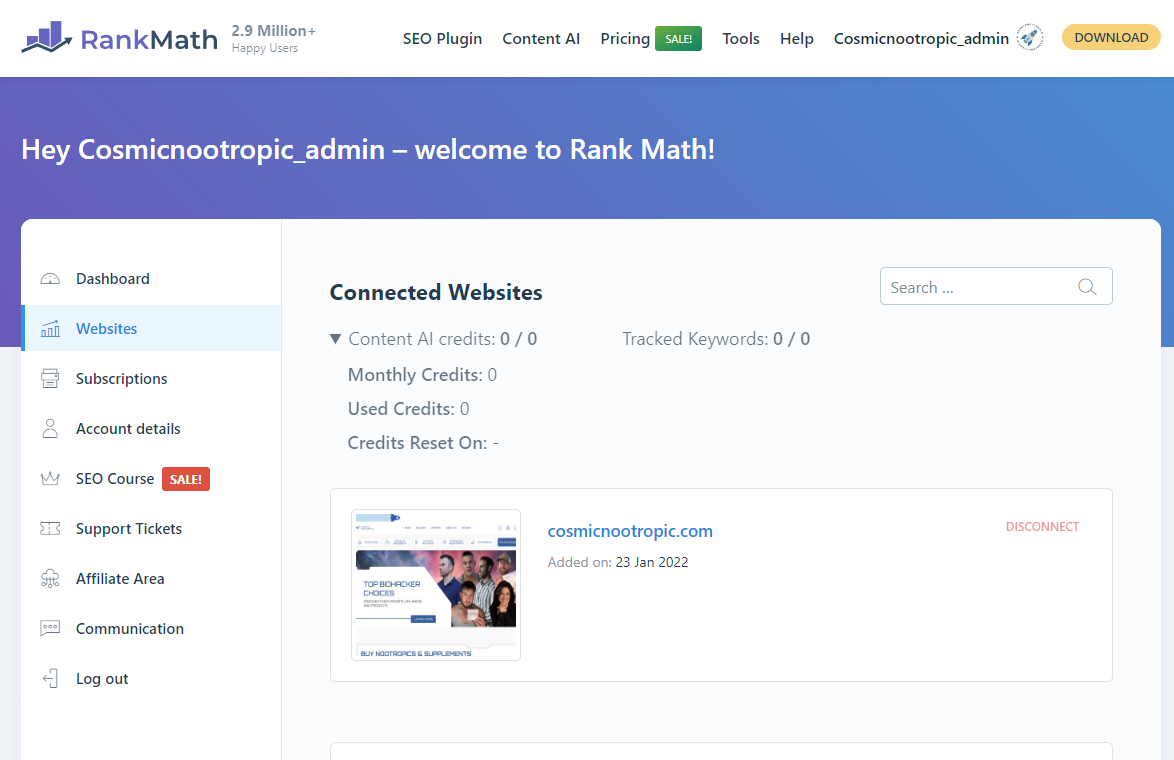Click the Subscriptions printer icon

[x=50, y=378]
